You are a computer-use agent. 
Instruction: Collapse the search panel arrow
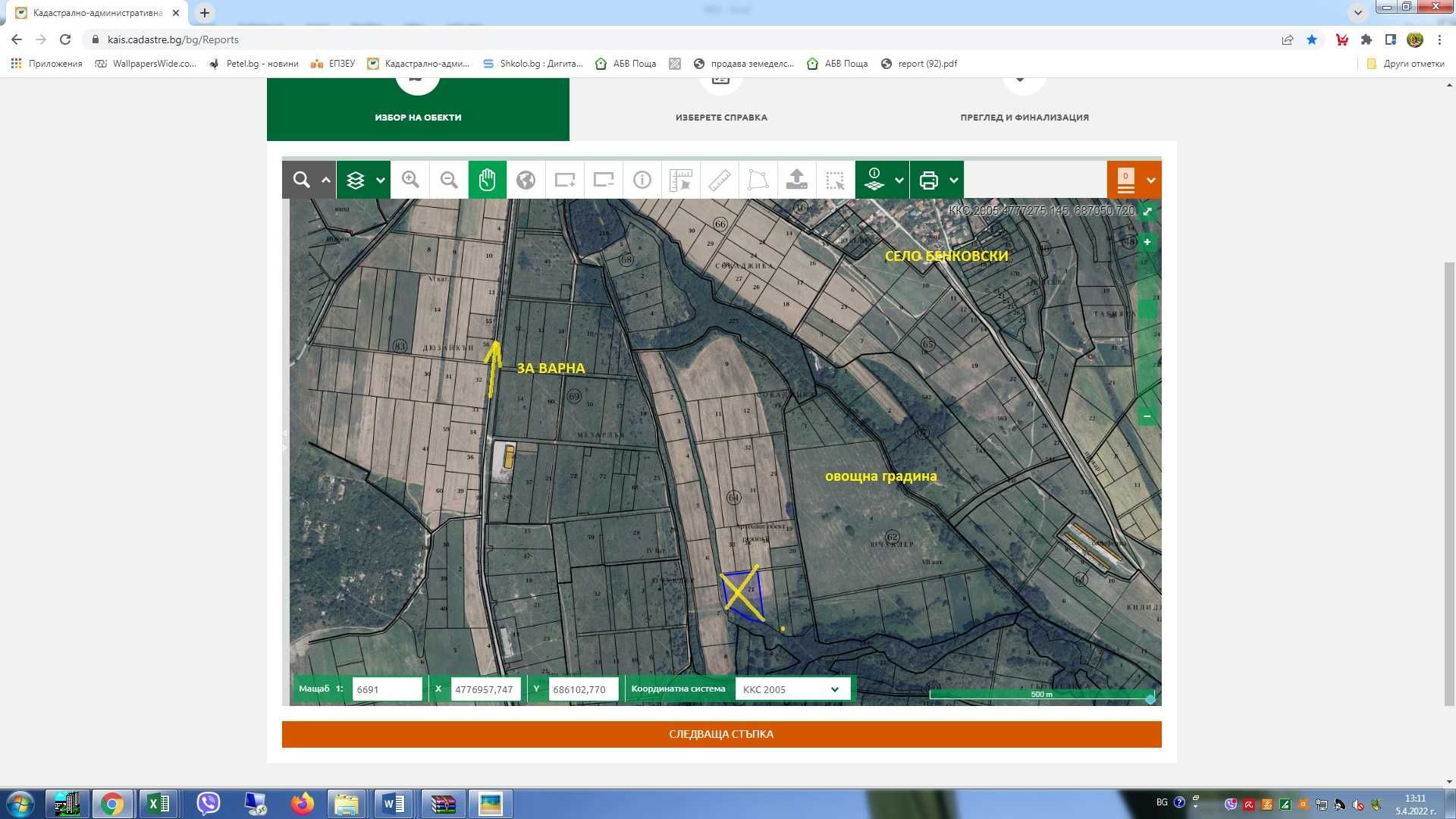click(x=326, y=180)
